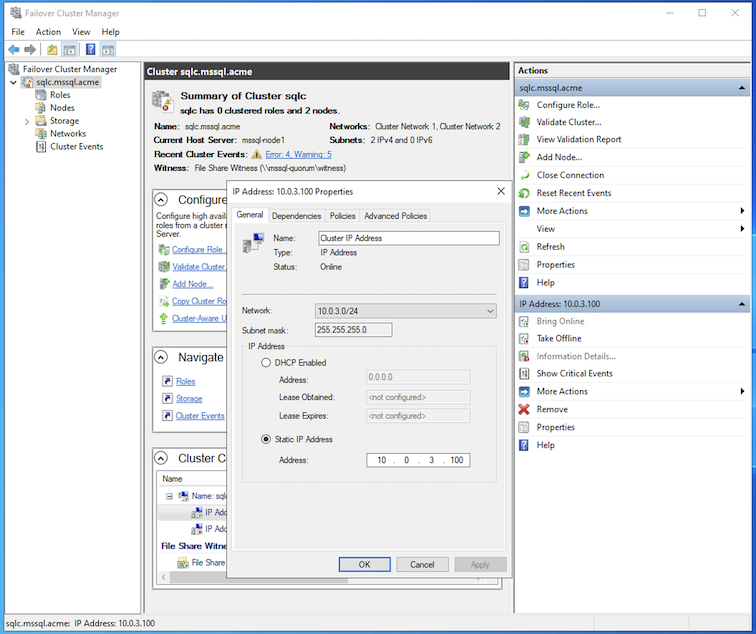Switch to the Policies tab
756x634 pixels.
pyautogui.click(x=342, y=216)
